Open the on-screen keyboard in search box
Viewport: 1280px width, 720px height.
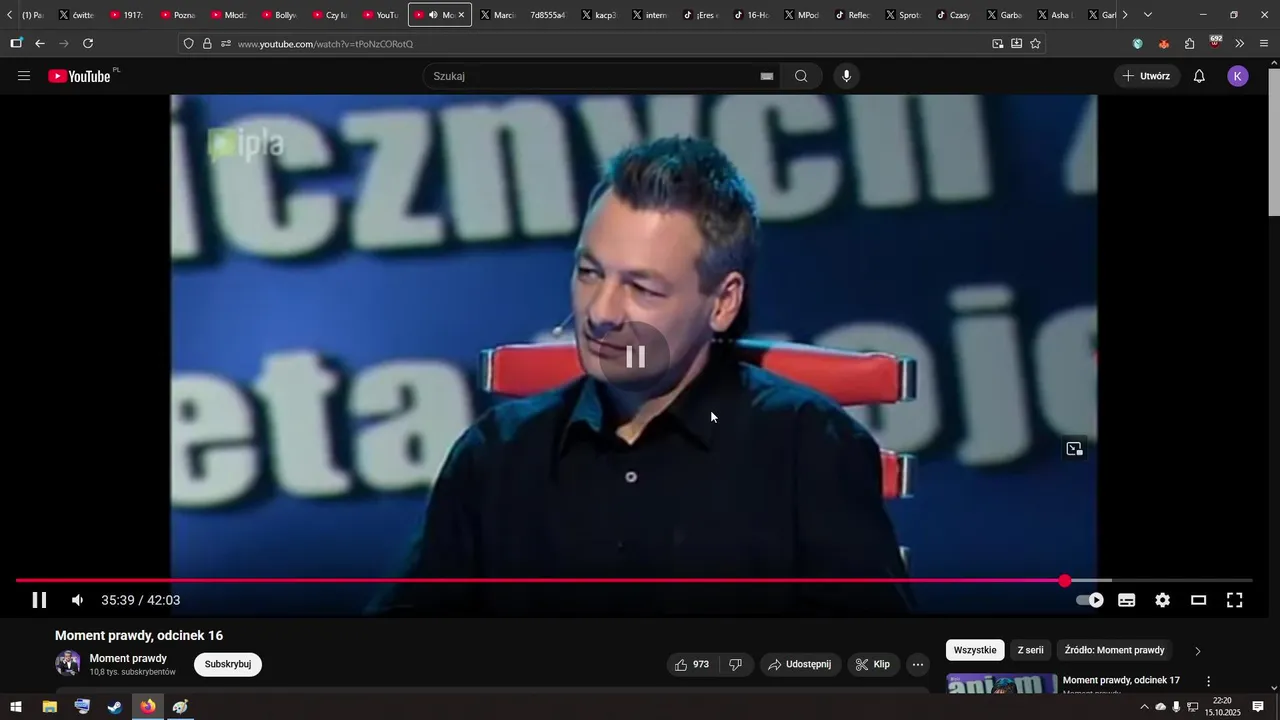pyautogui.click(x=767, y=76)
